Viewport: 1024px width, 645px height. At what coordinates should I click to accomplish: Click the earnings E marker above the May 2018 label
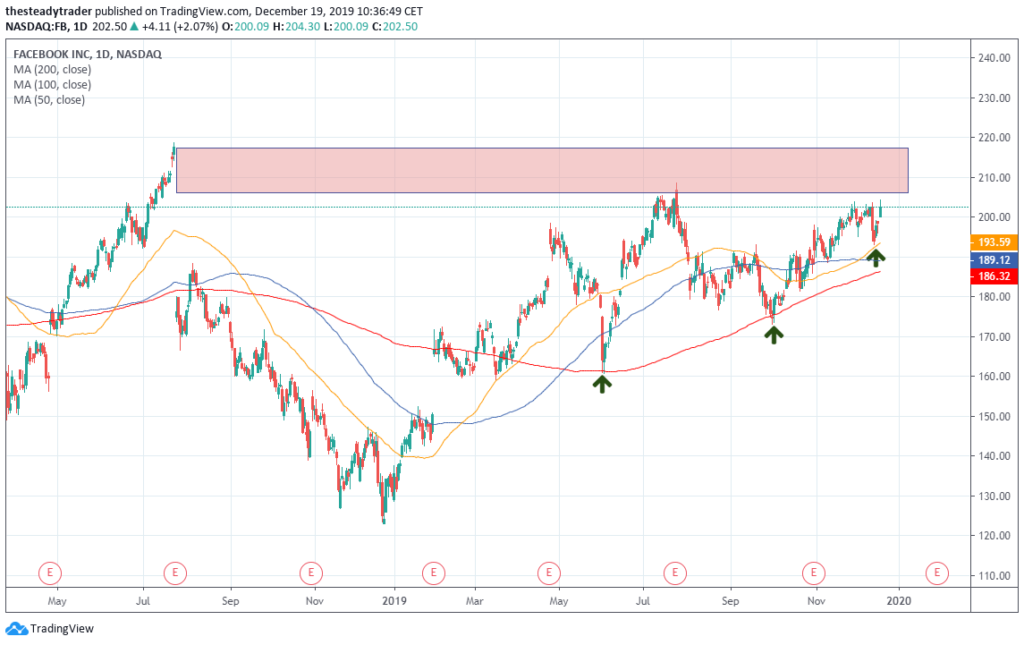50,573
